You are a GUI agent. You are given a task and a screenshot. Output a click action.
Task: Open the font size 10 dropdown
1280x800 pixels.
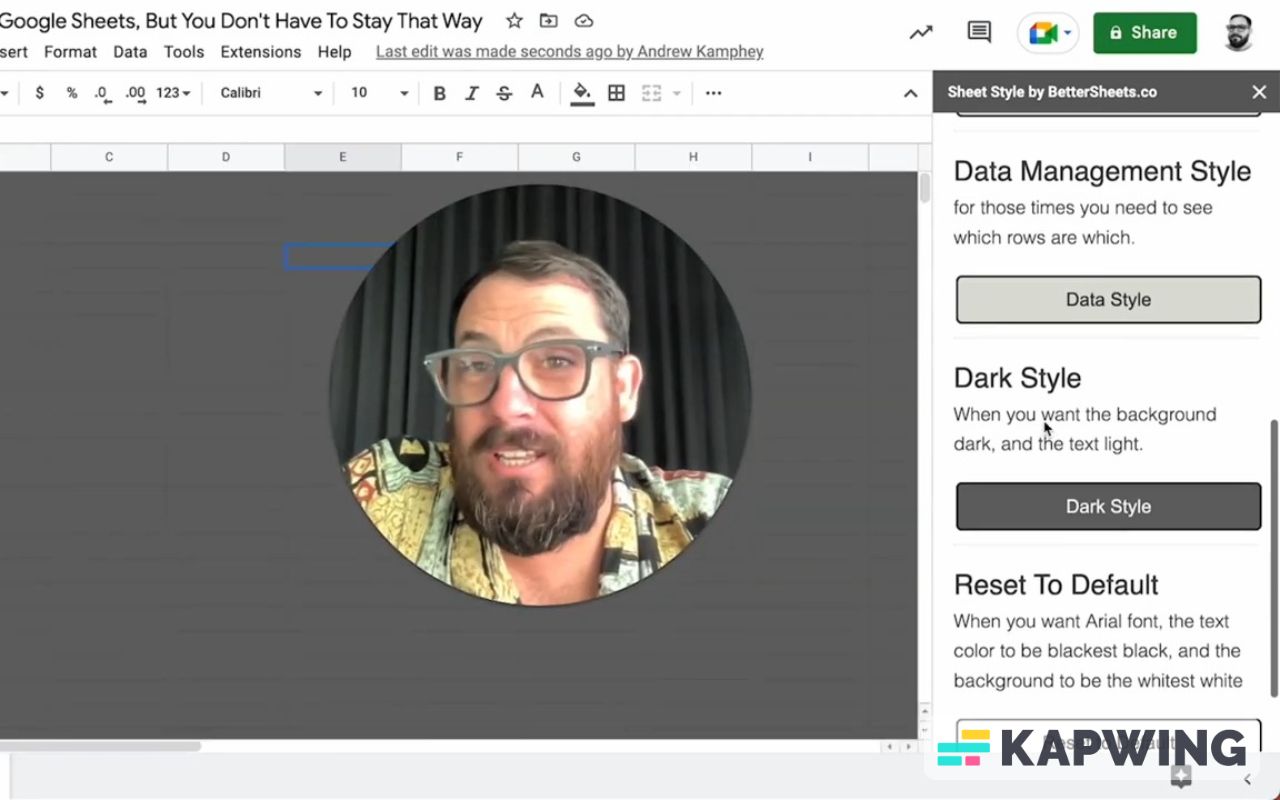pos(379,93)
